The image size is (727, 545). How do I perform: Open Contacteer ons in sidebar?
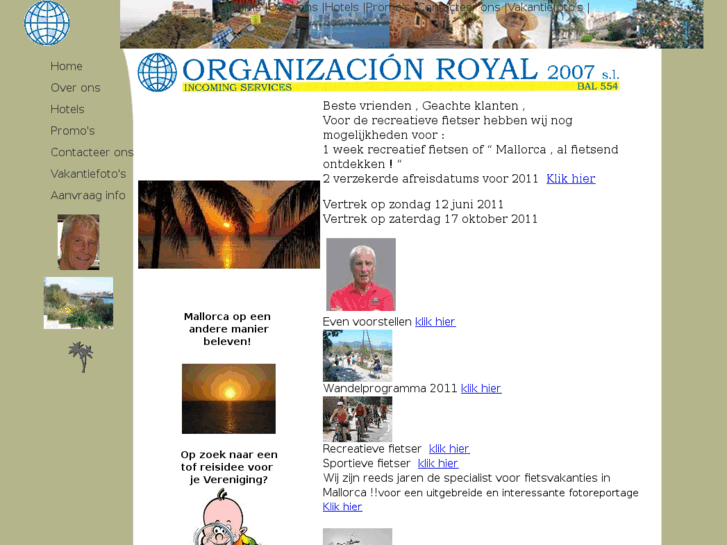click(x=92, y=152)
